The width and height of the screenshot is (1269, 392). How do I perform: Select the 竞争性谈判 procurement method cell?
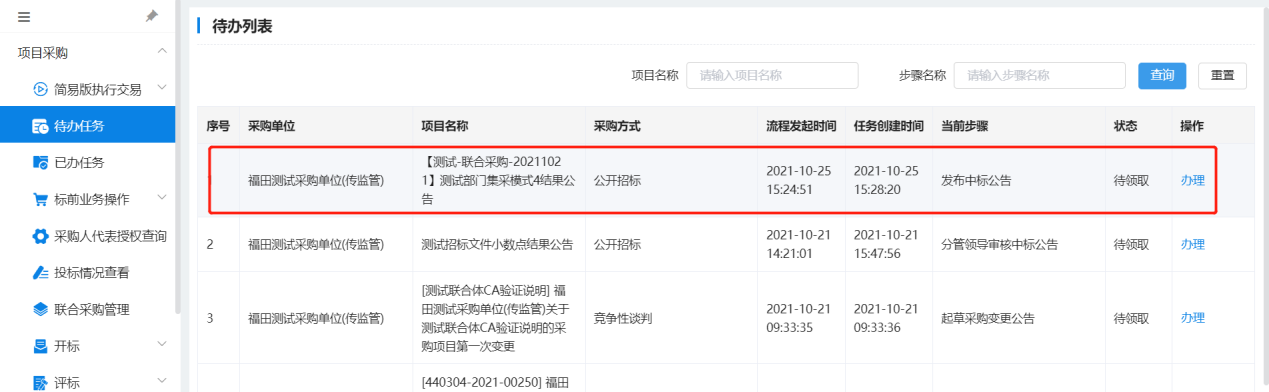[622, 318]
